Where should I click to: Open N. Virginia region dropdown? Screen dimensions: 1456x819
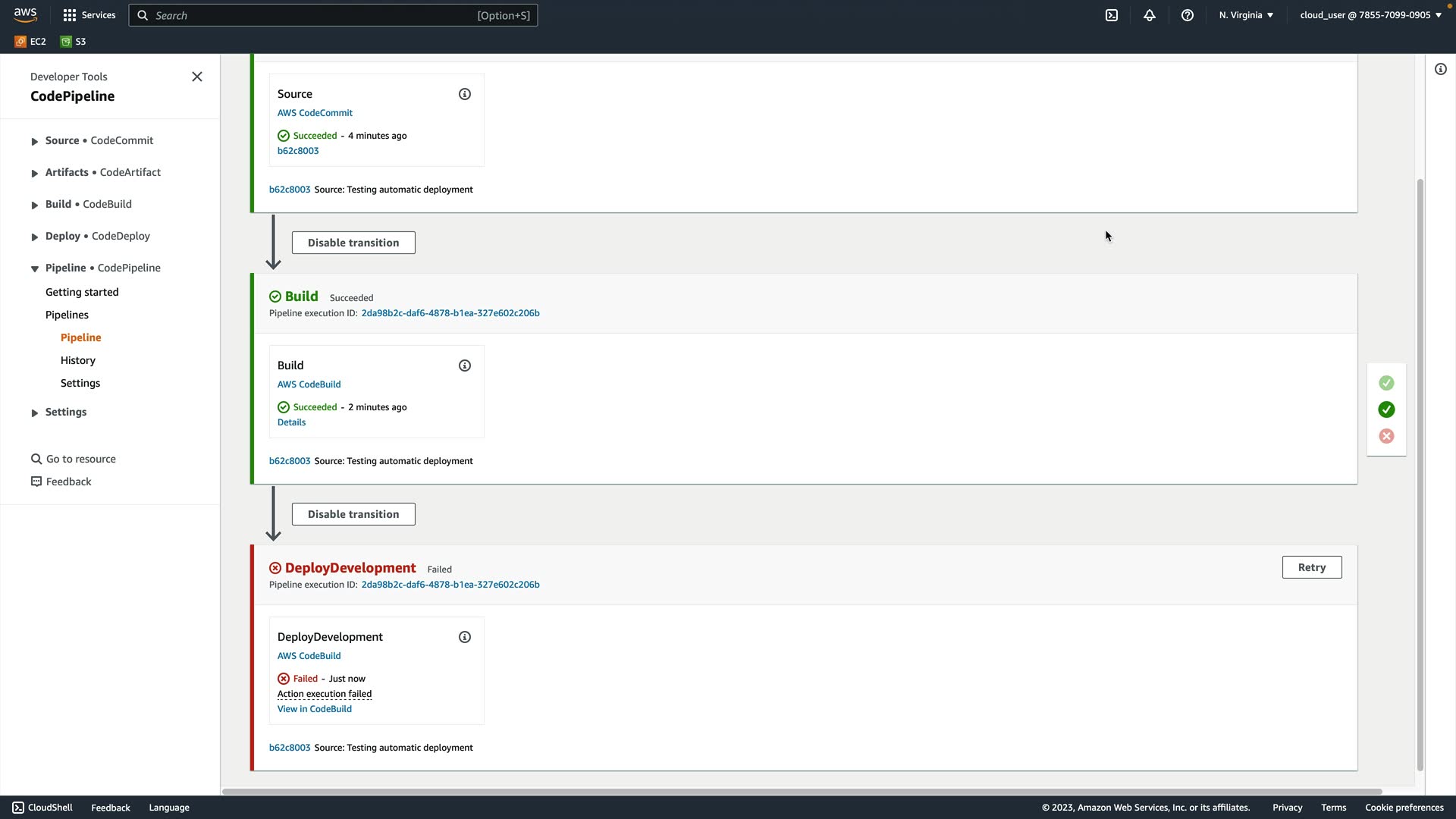pos(1246,15)
